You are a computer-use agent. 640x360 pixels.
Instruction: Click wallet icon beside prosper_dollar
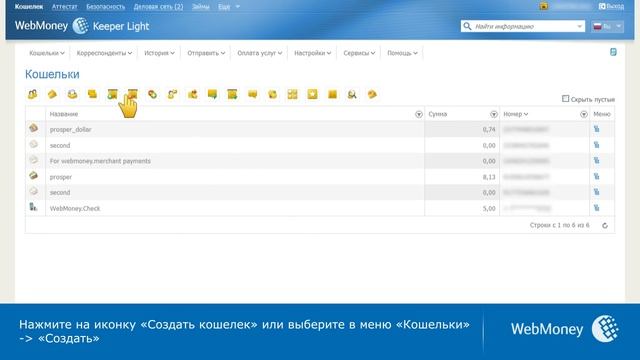coord(33,128)
